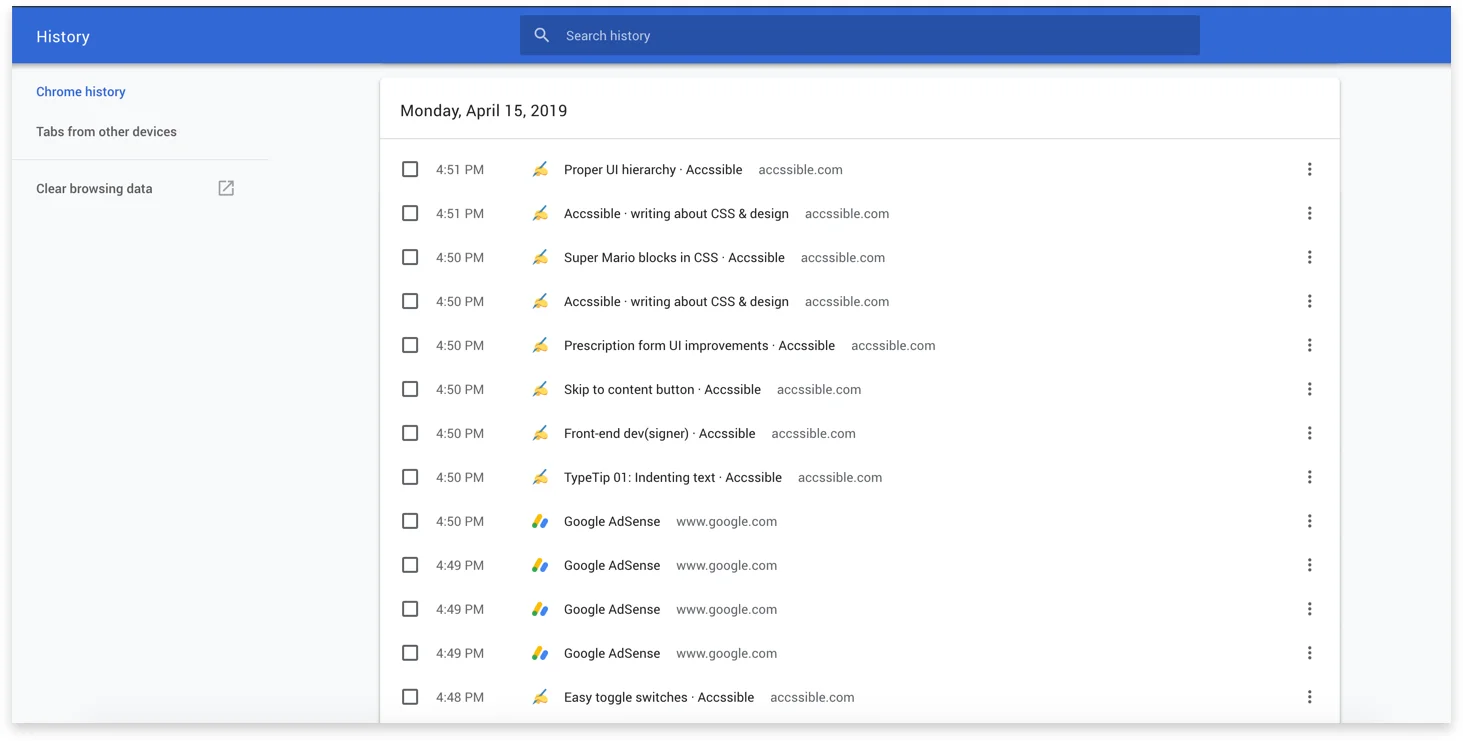Click the Accssible favicon beside Proper UI hierarchy
The image size is (1463, 741).
click(x=541, y=169)
